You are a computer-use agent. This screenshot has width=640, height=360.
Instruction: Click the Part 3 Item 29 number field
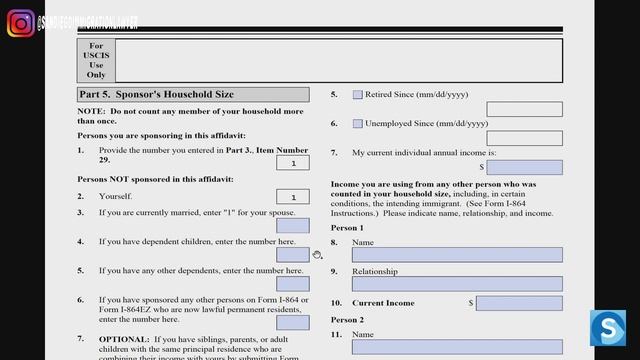coord(293,163)
